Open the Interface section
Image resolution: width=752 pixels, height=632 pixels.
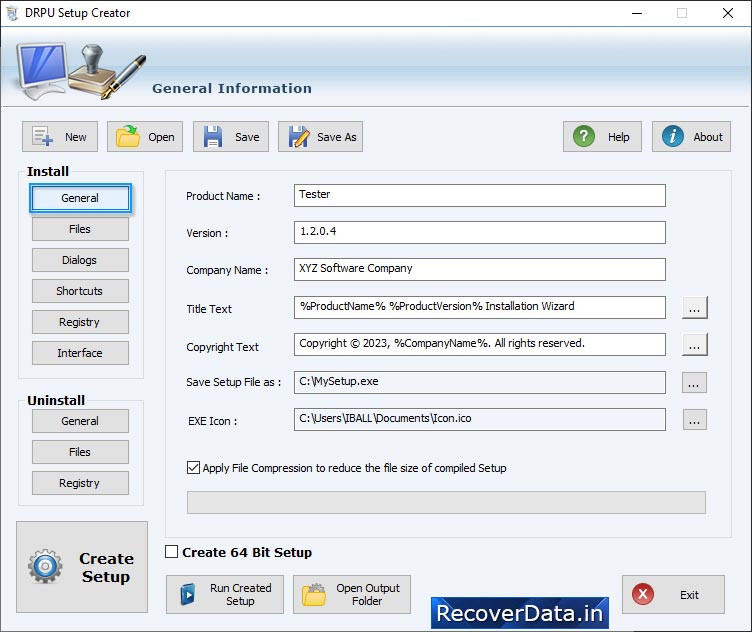(80, 353)
